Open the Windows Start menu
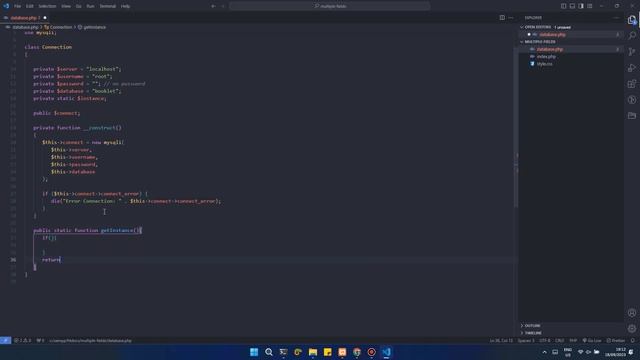 point(254,352)
